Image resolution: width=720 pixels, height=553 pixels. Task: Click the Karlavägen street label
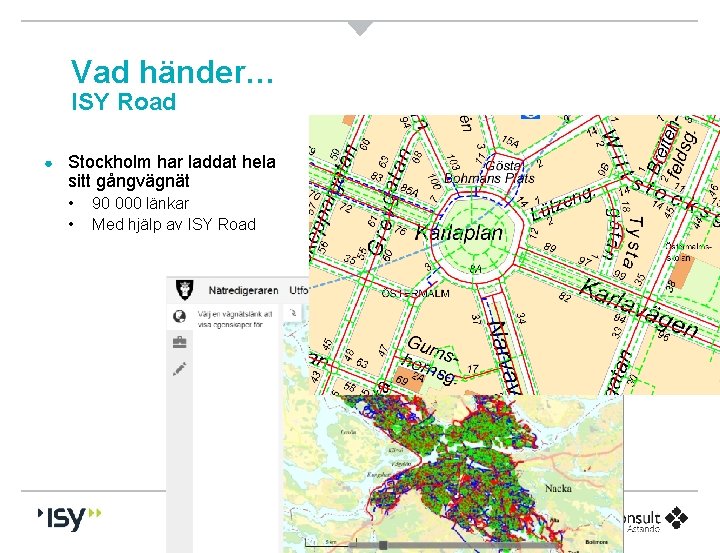click(x=639, y=307)
